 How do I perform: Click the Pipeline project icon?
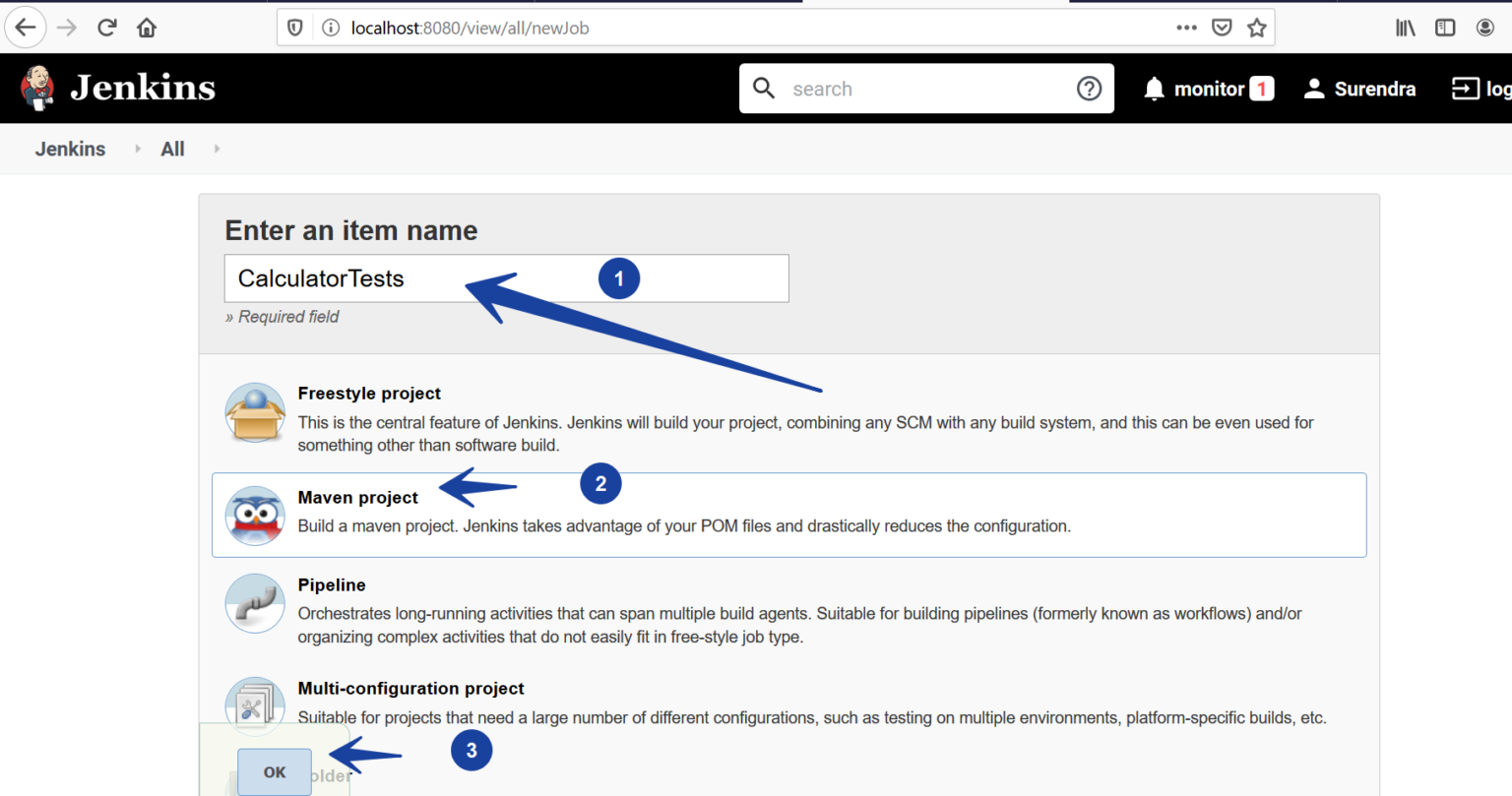point(254,603)
